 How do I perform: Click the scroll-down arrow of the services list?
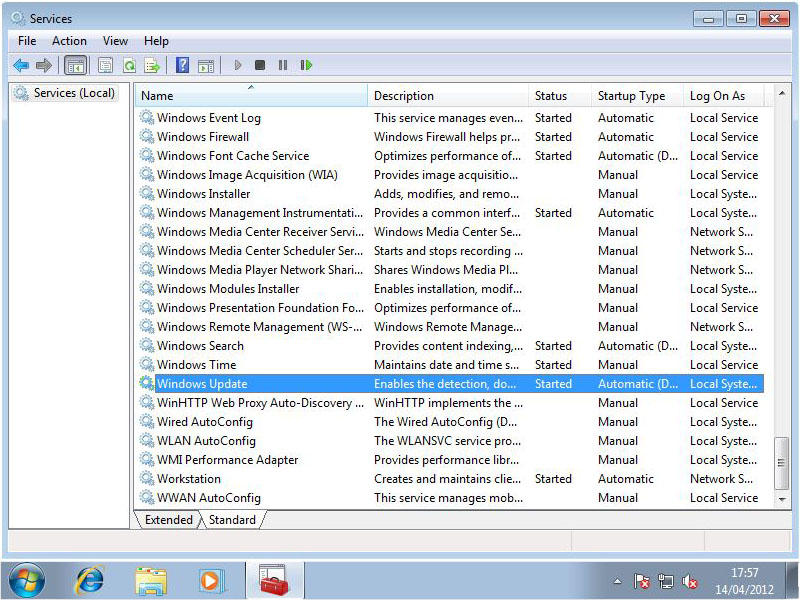(x=782, y=499)
